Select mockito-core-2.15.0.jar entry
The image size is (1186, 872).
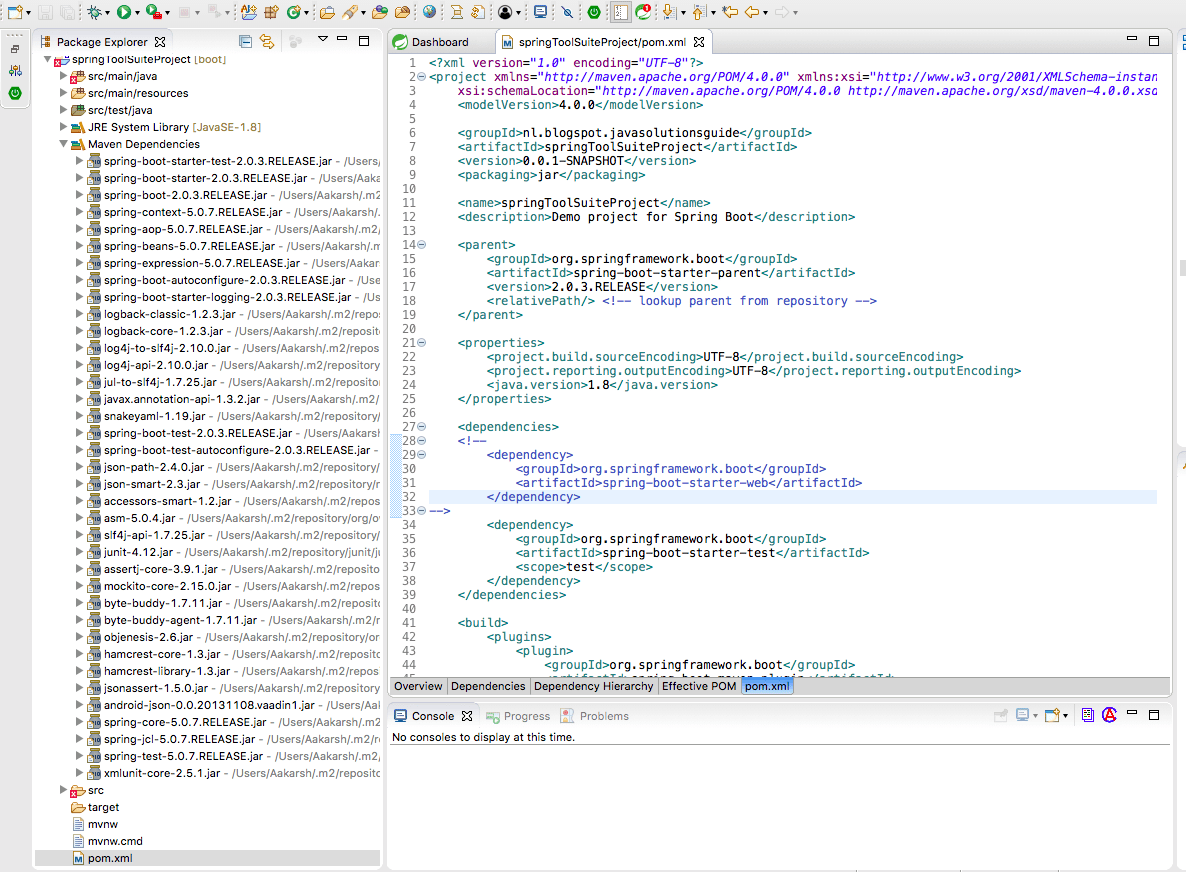(167, 586)
